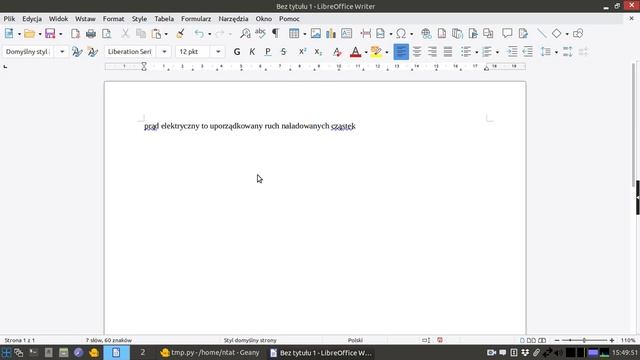
Task: Click Styl domyślny strony in status bar
Action: tap(250, 340)
